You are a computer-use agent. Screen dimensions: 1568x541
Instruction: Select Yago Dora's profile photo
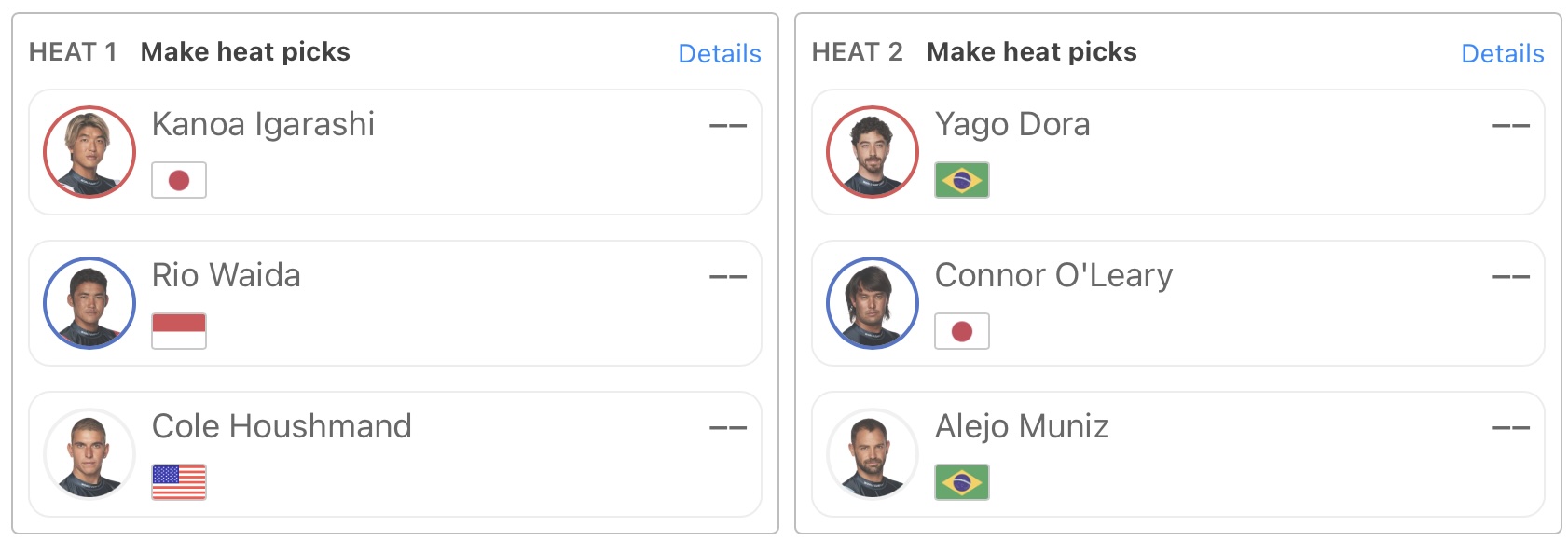tap(873, 152)
